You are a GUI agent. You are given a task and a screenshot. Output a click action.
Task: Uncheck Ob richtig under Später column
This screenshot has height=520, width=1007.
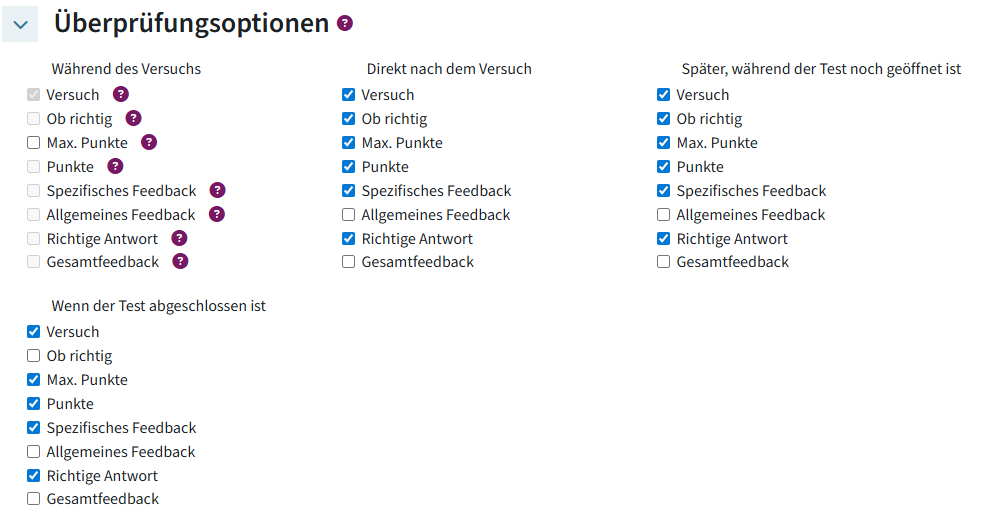[x=663, y=119]
